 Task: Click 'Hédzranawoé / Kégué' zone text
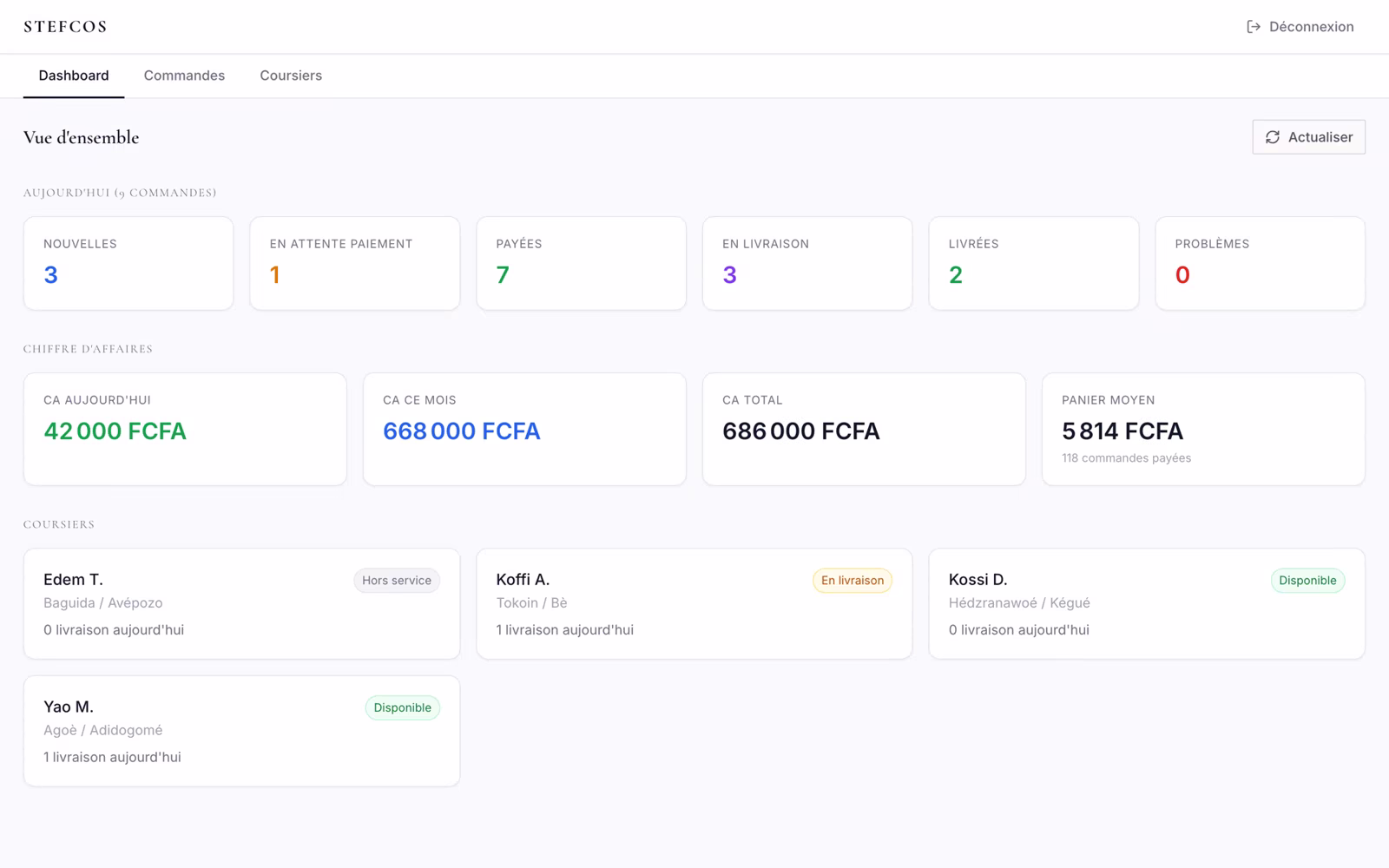[1019, 603]
